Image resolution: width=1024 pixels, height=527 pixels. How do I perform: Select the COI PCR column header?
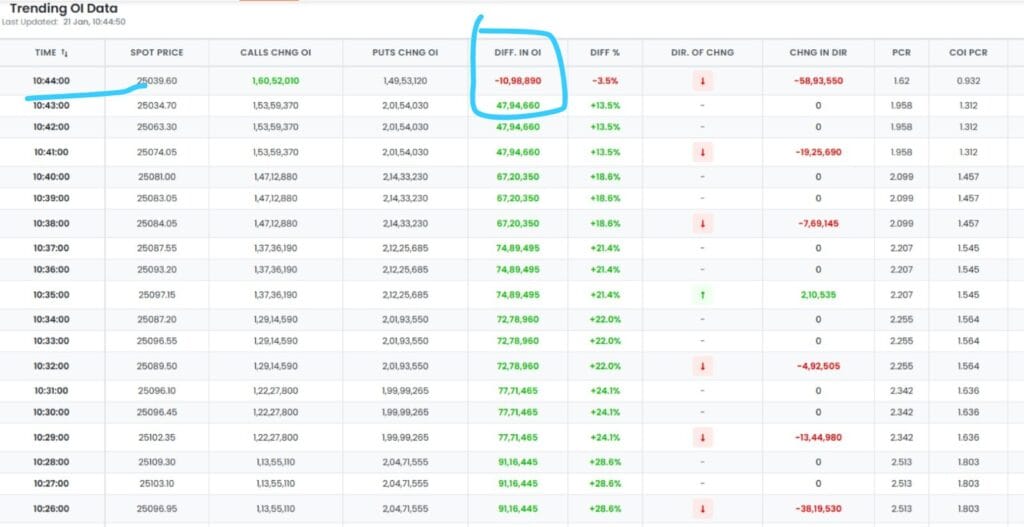[967, 52]
